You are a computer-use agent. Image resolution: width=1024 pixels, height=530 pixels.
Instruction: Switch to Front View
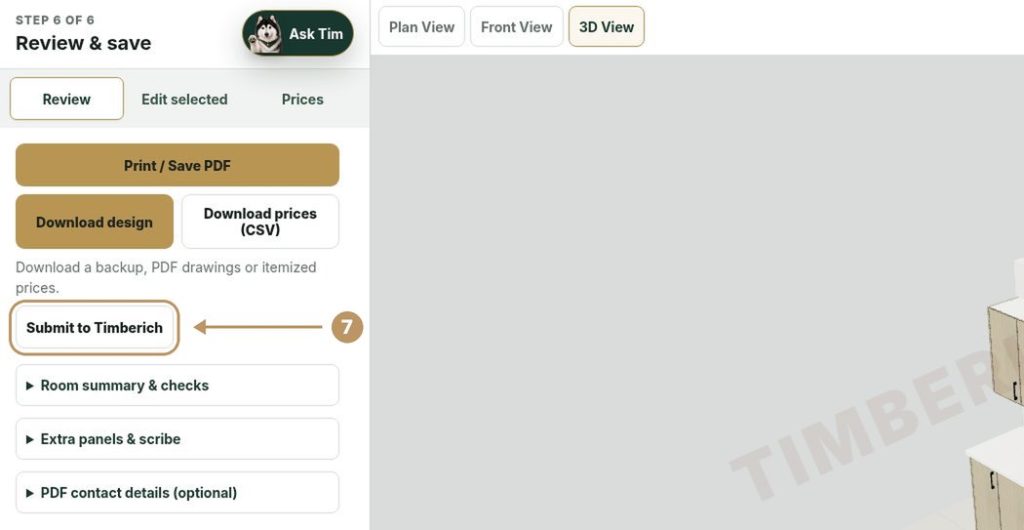517,27
